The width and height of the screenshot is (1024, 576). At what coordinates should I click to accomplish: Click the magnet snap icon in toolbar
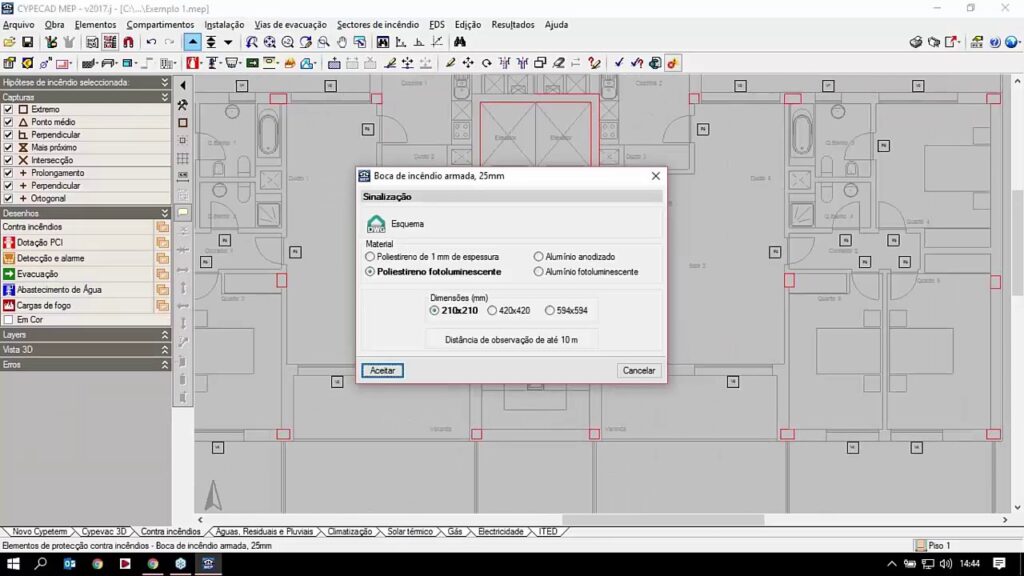click(128, 43)
